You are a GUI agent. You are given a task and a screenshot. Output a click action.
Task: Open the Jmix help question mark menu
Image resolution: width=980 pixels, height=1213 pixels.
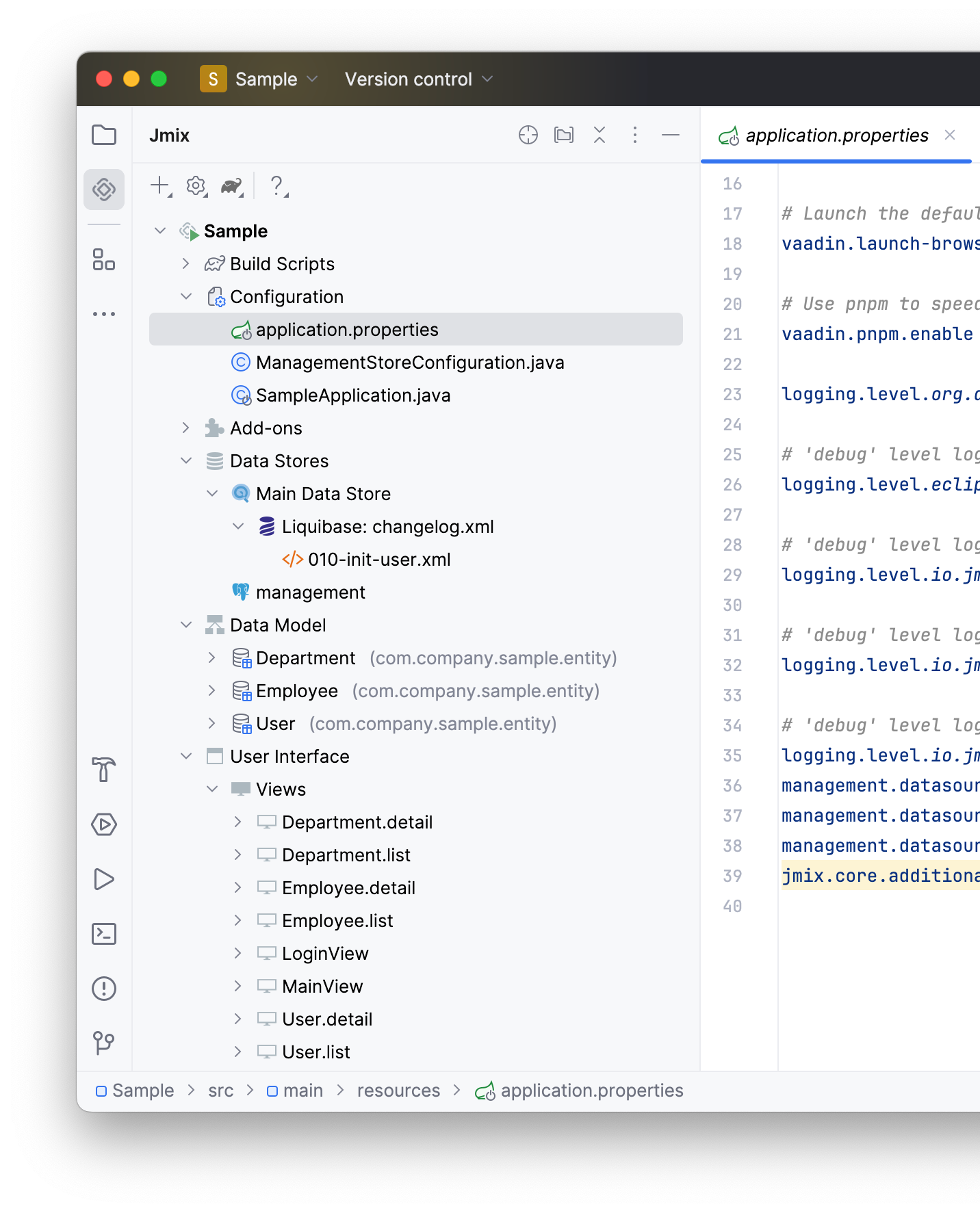[278, 185]
